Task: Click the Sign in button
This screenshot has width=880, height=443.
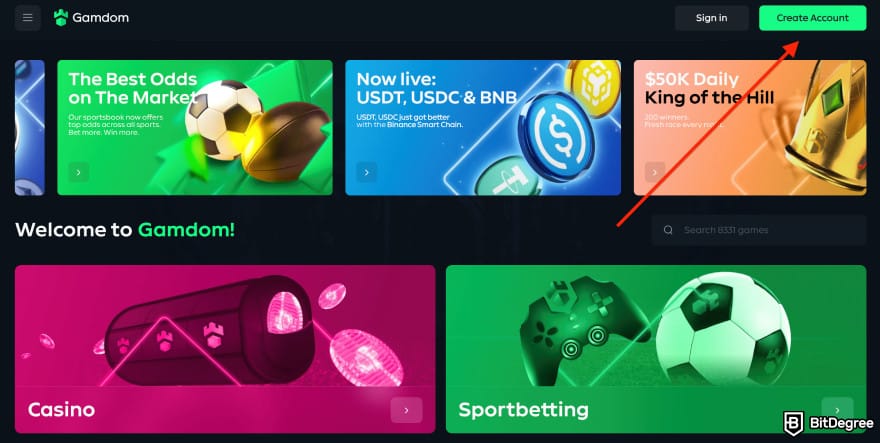Action: [x=712, y=18]
